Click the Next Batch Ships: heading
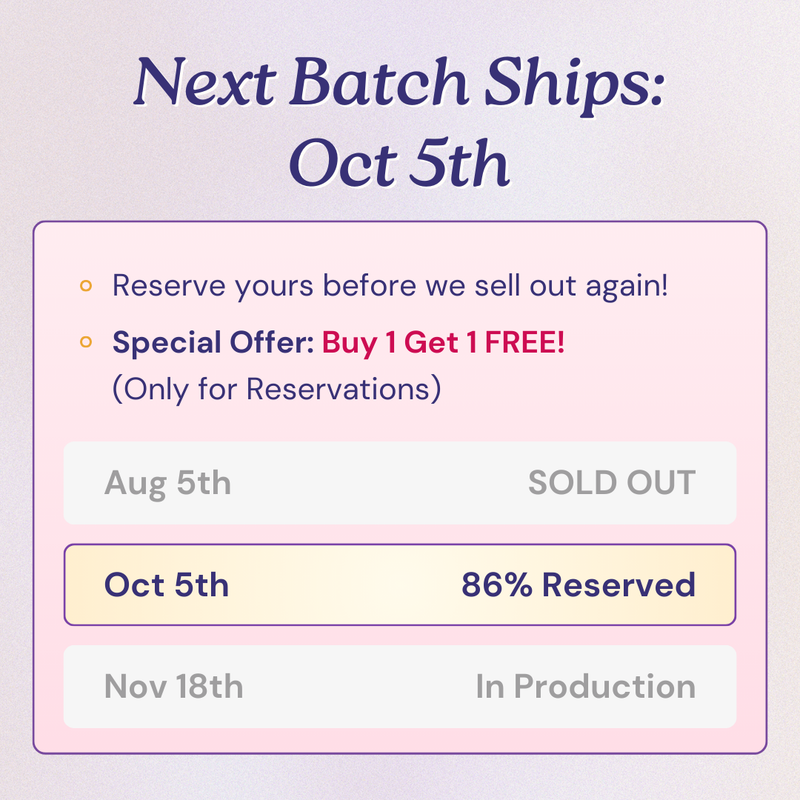The width and height of the screenshot is (800, 800). click(x=399, y=83)
